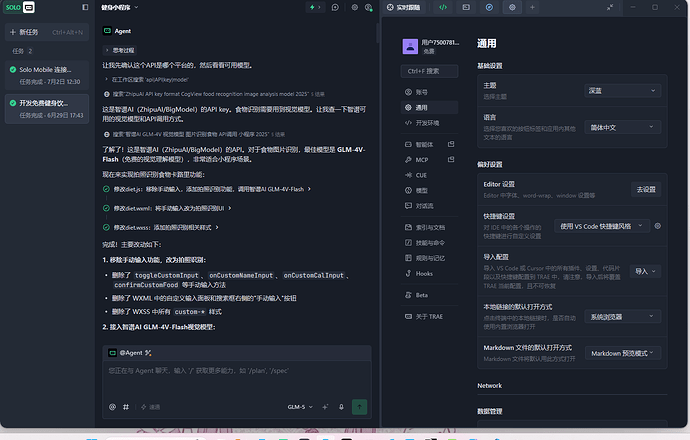Screen dimensions: 690x440
Task: Open the Markdown 预览模式 dropdown
Action: (623, 353)
